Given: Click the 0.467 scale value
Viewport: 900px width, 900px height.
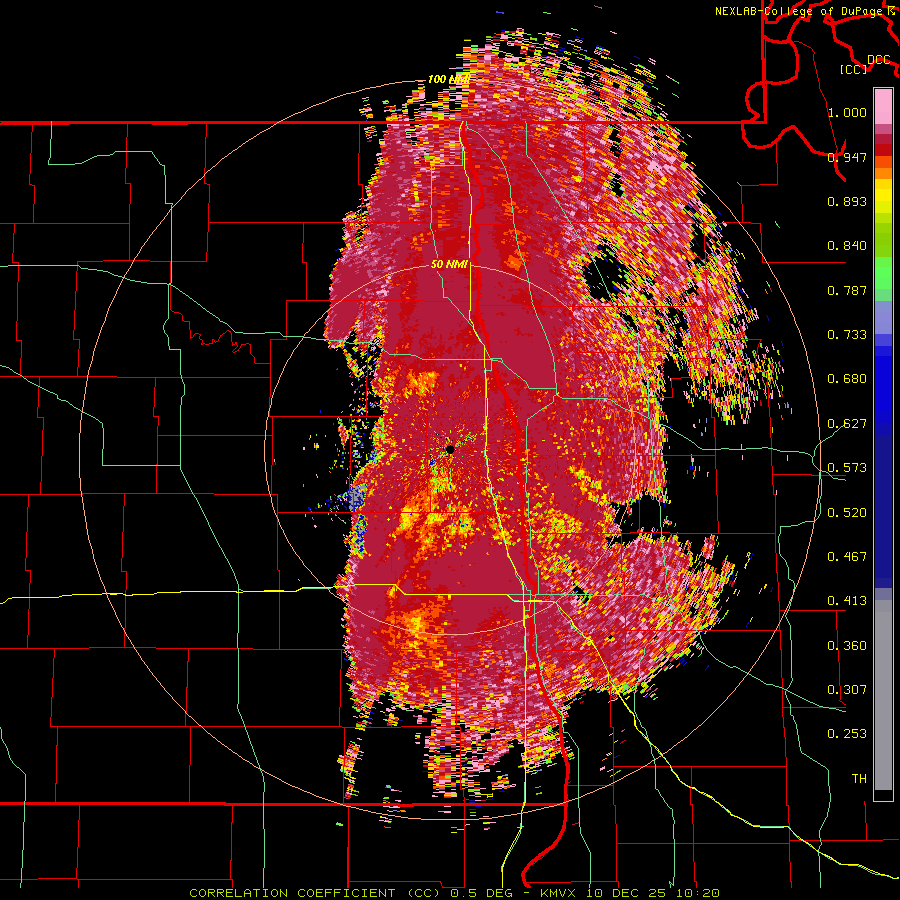Looking at the screenshot, I should [847, 557].
